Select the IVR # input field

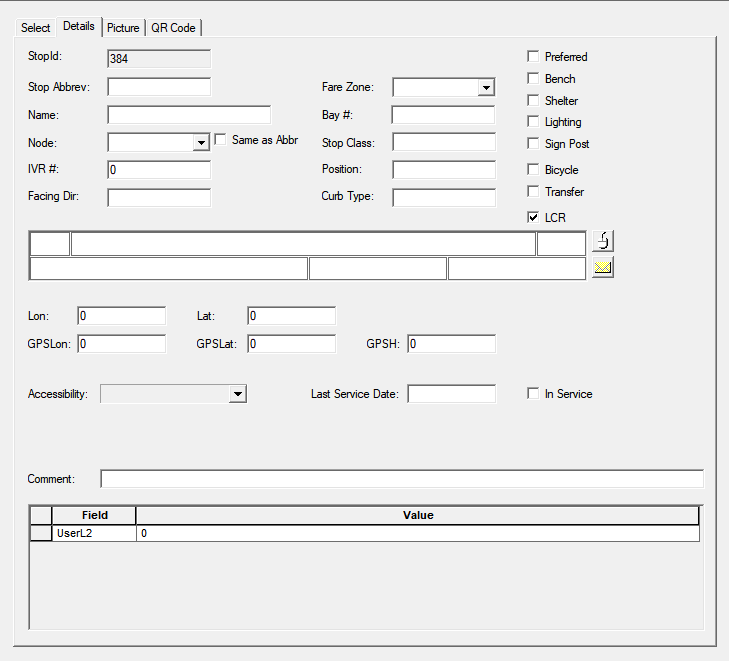[159, 170]
